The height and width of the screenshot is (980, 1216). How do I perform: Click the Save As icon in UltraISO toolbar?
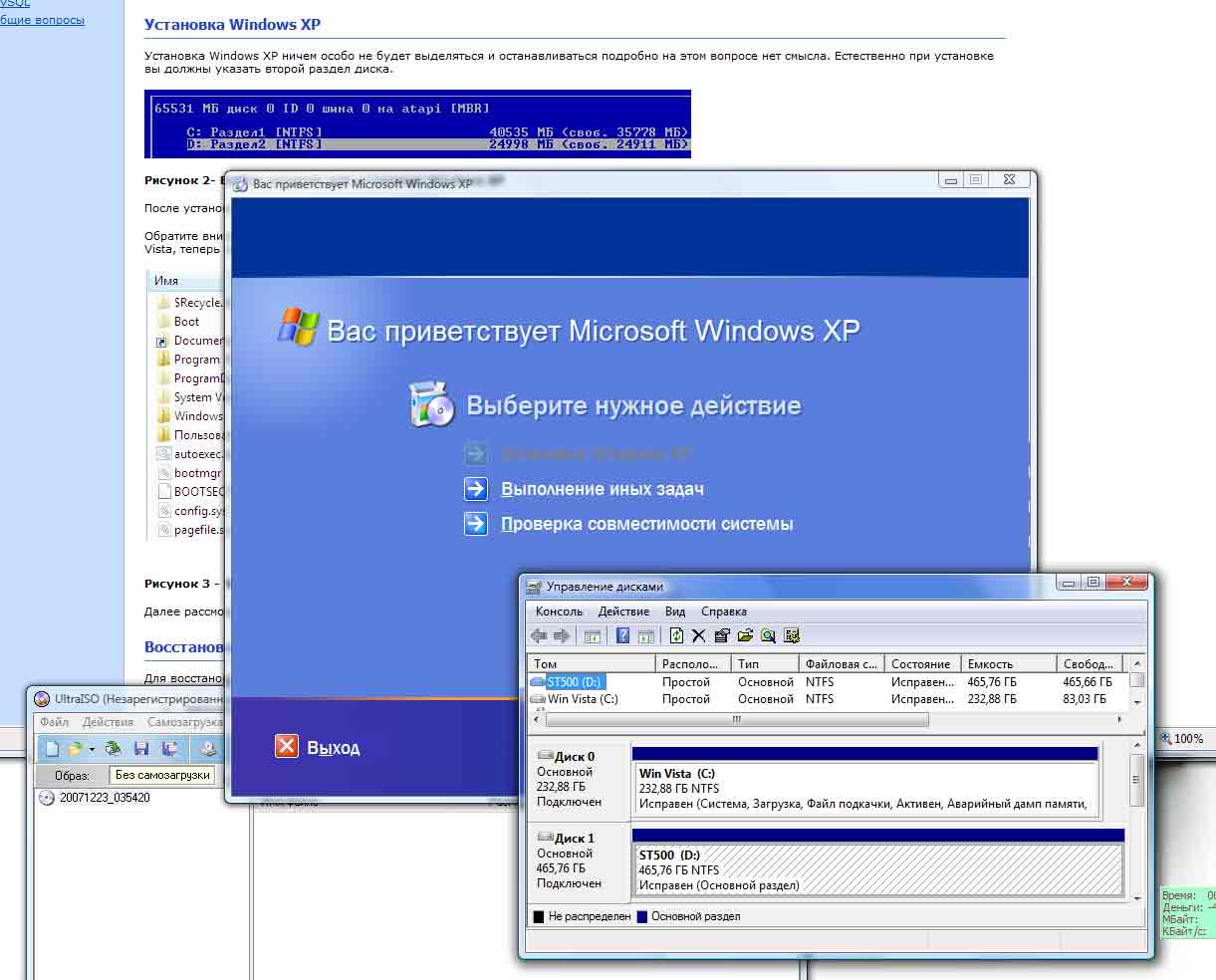[x=169, y=749]
